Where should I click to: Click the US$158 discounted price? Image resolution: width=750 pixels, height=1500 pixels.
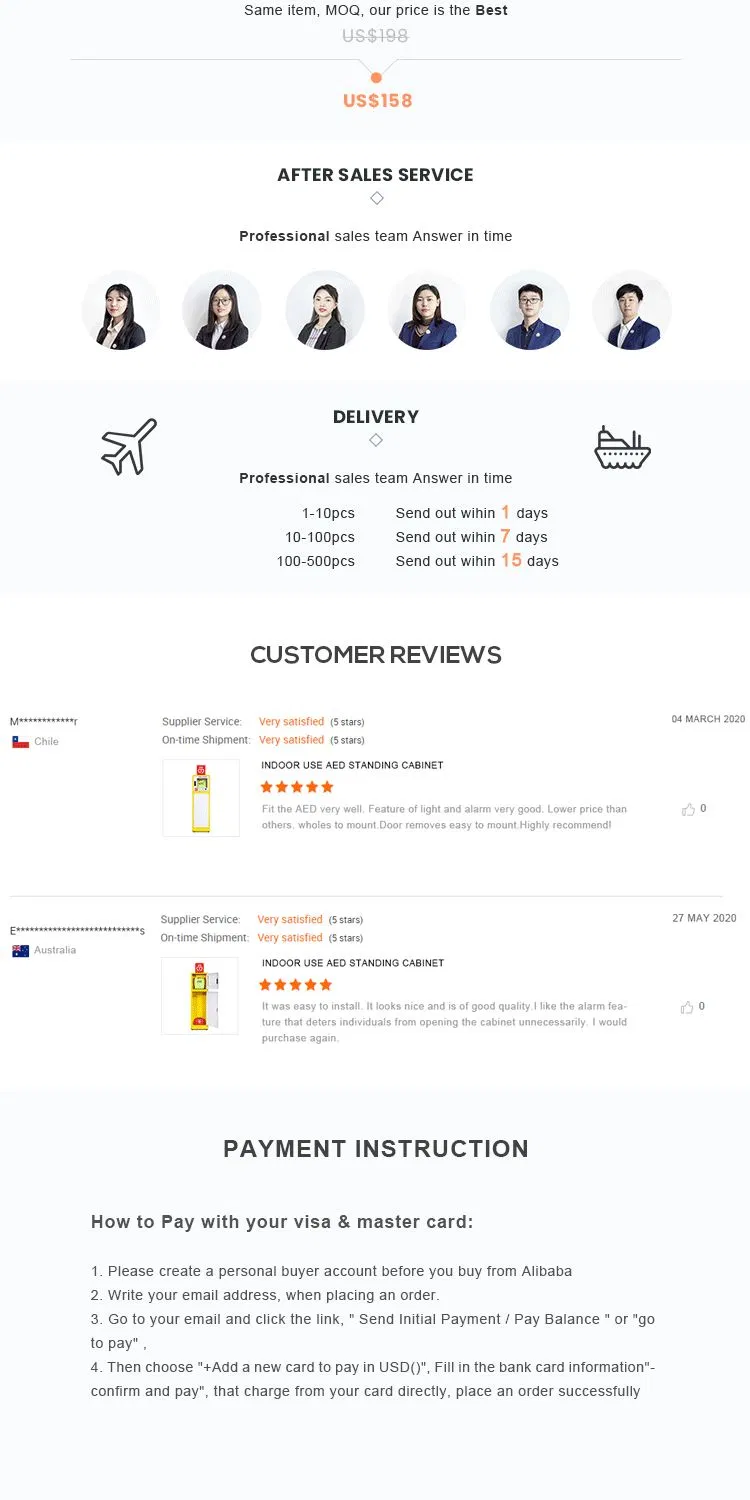click(x=377, y=101)
